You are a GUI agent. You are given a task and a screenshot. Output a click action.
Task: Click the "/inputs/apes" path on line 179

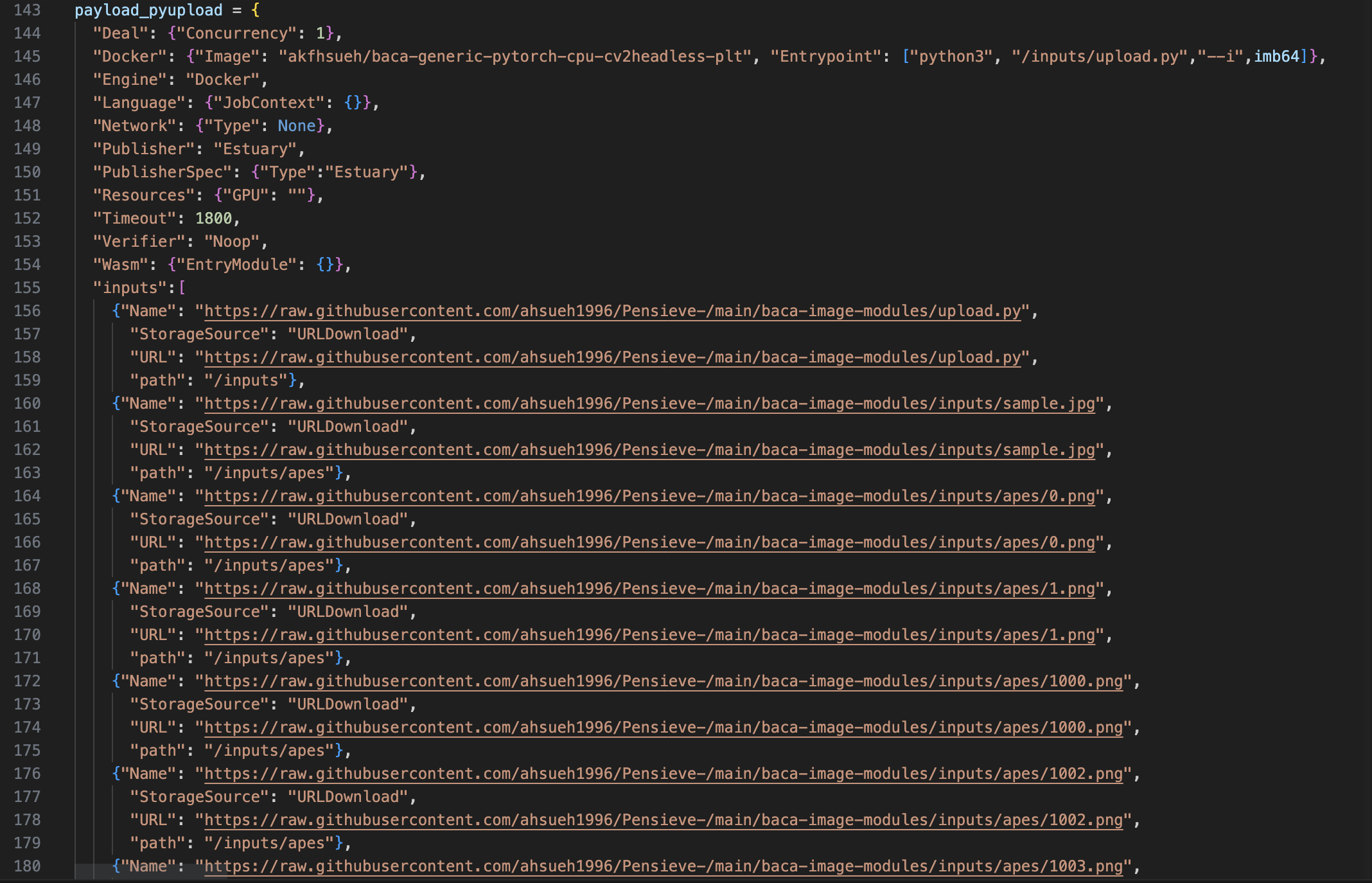click(x=269, y=843)
